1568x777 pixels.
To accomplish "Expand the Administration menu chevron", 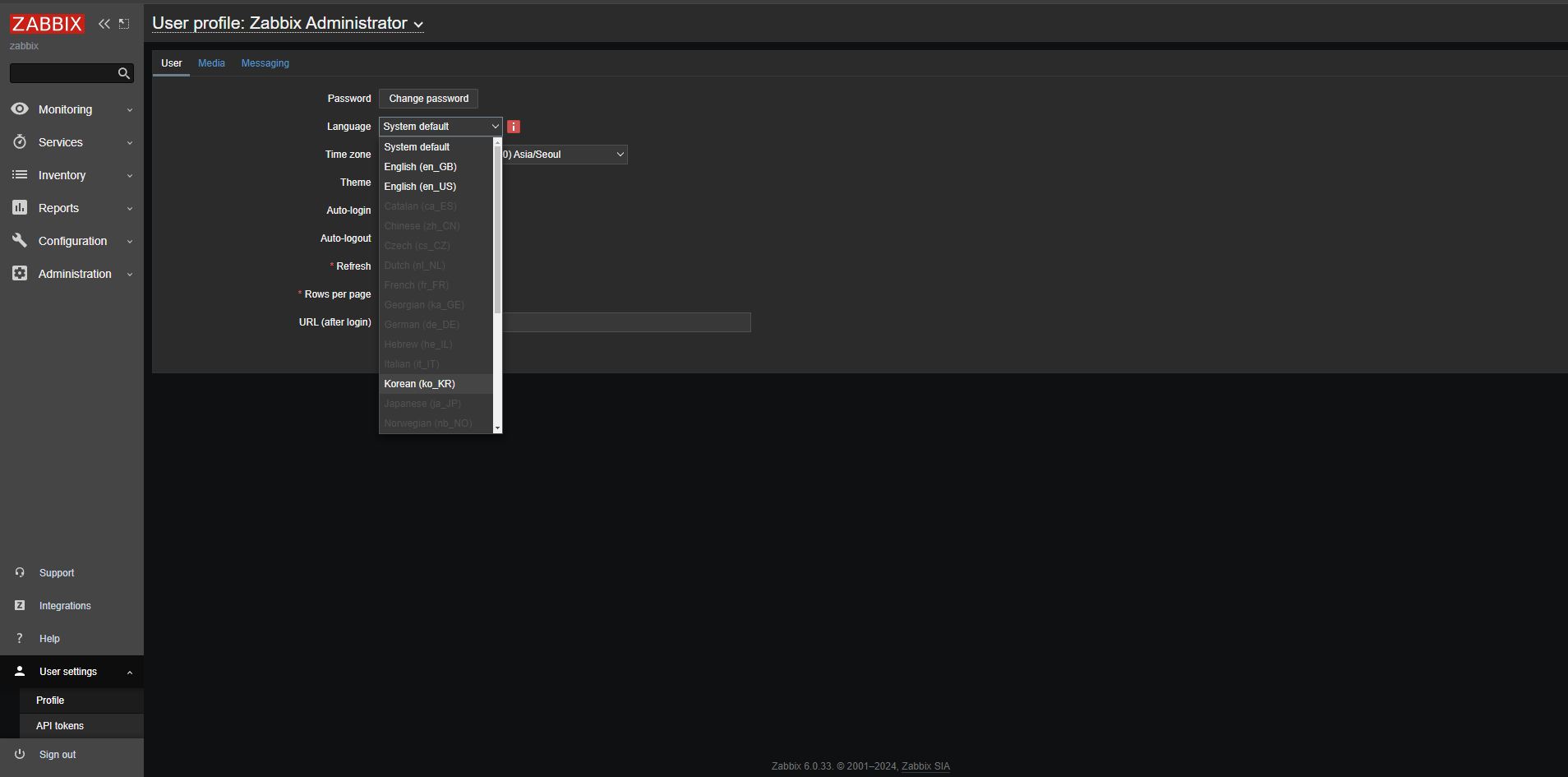I will point(130,275).
